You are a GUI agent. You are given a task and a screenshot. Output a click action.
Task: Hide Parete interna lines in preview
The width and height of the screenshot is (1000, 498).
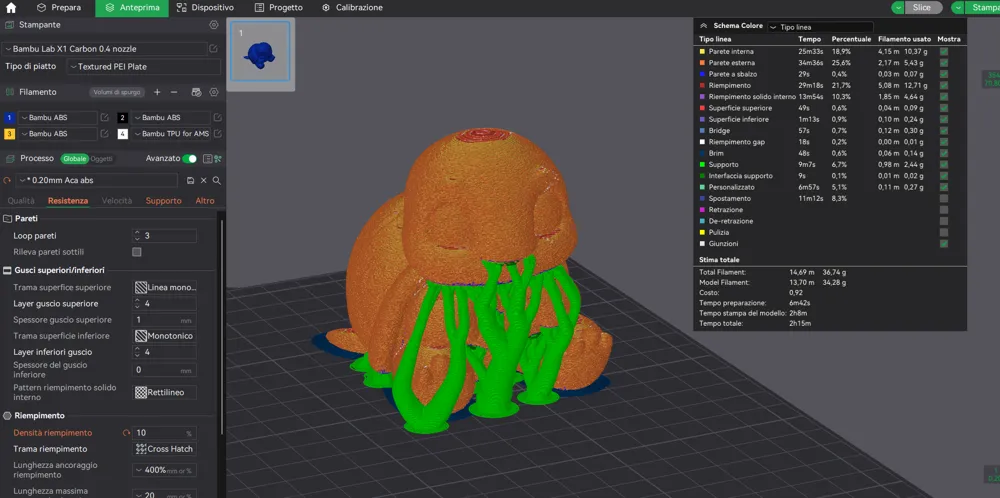click(x=944, y=52)
